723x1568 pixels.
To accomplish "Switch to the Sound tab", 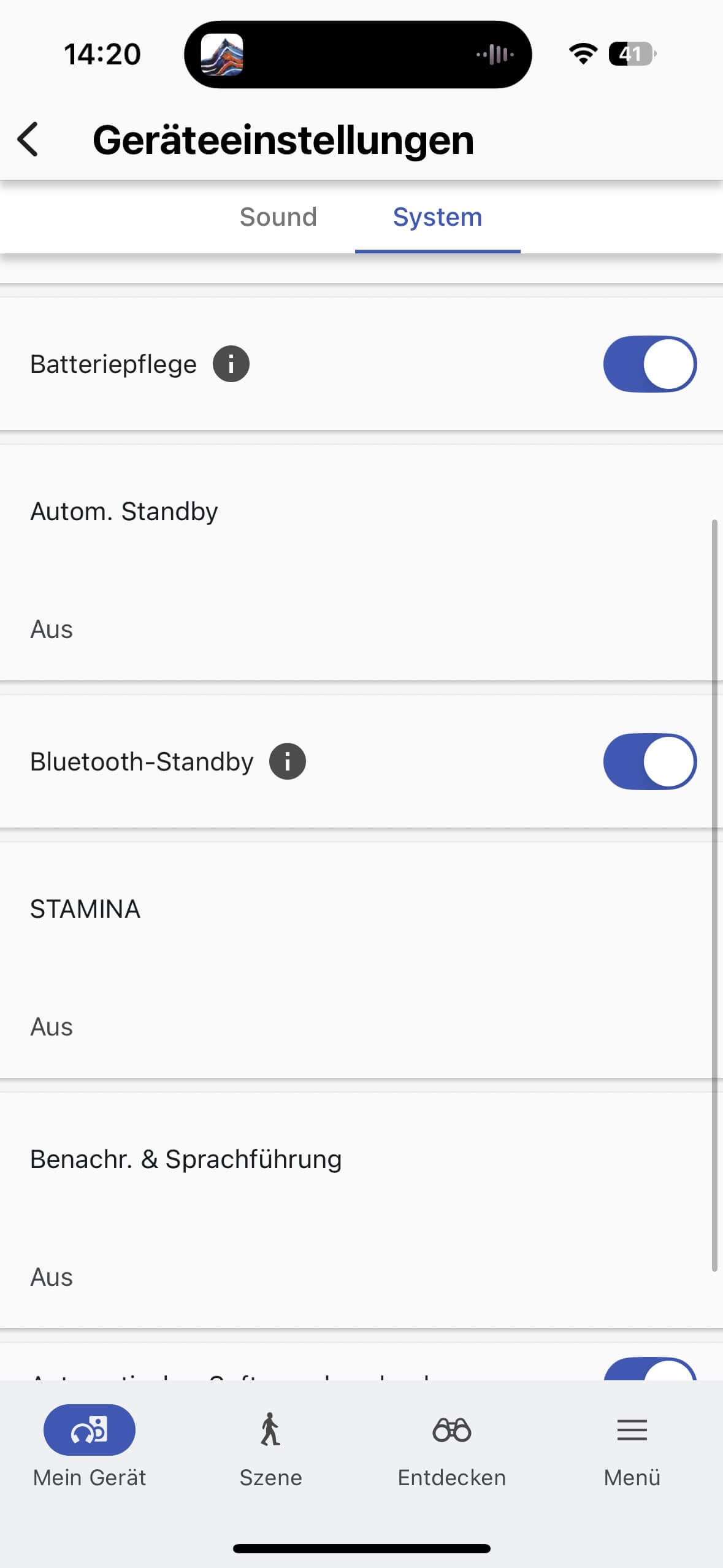I will coord(278,217).
